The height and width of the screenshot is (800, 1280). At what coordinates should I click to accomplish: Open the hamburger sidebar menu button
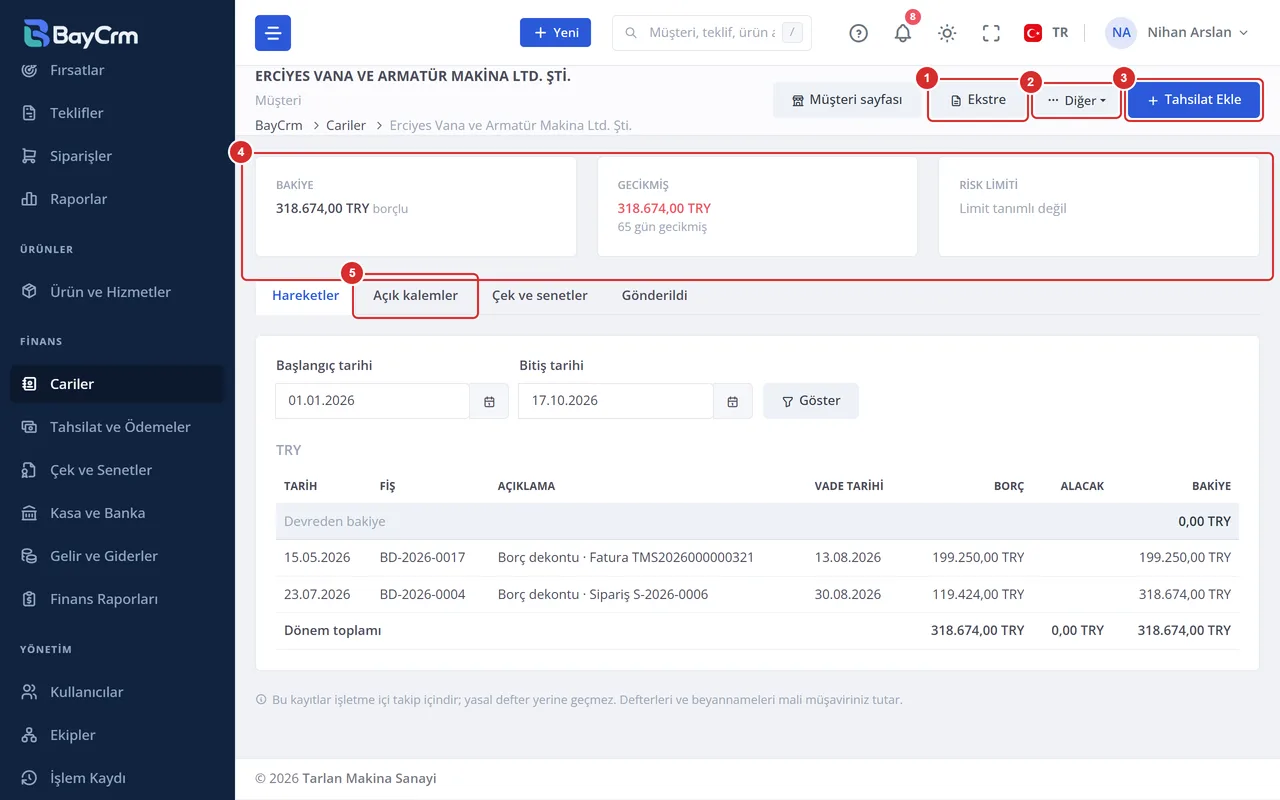pos(273,33)
